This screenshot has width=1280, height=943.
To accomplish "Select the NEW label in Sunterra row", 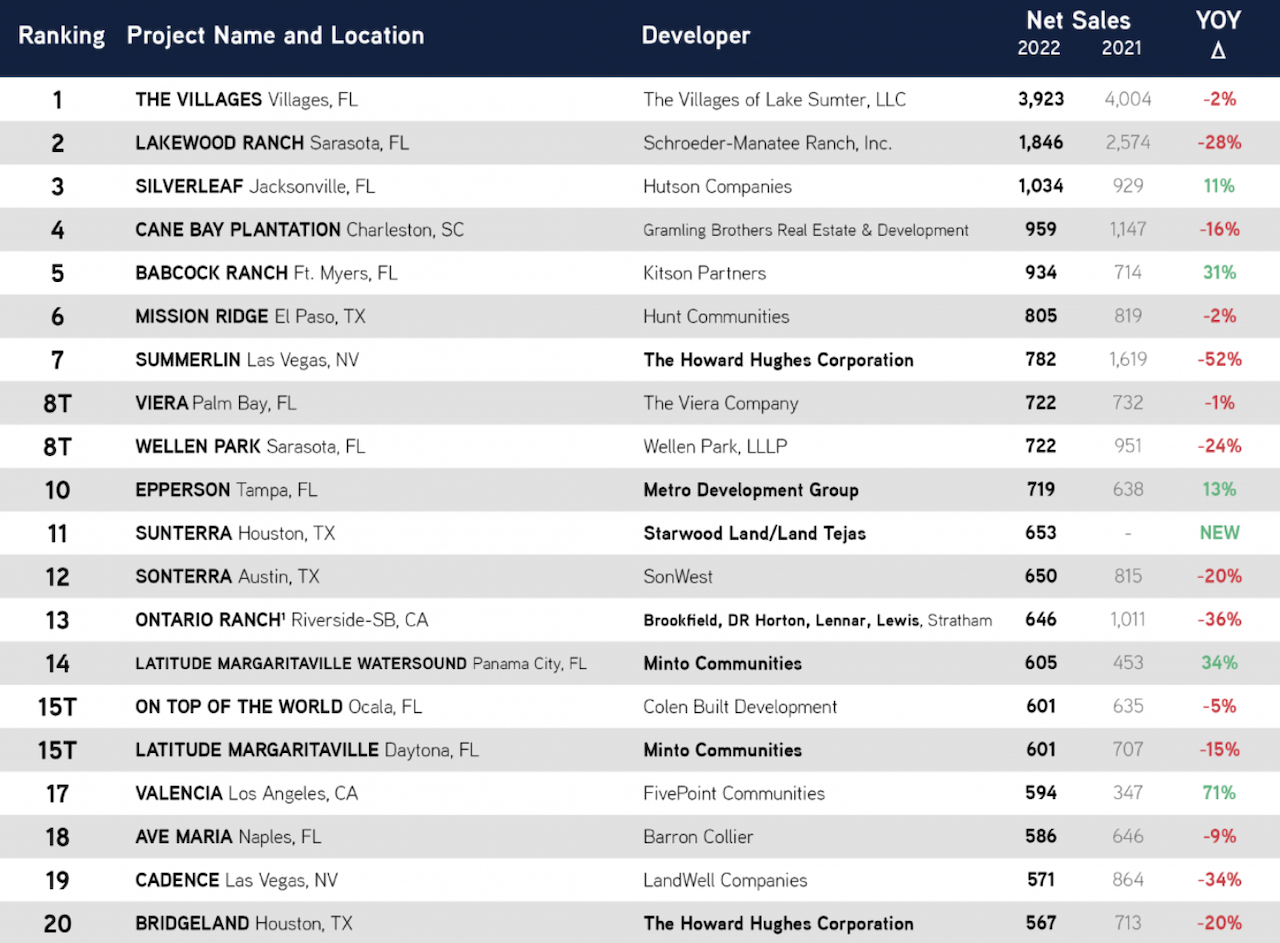I will [1219, 533].
